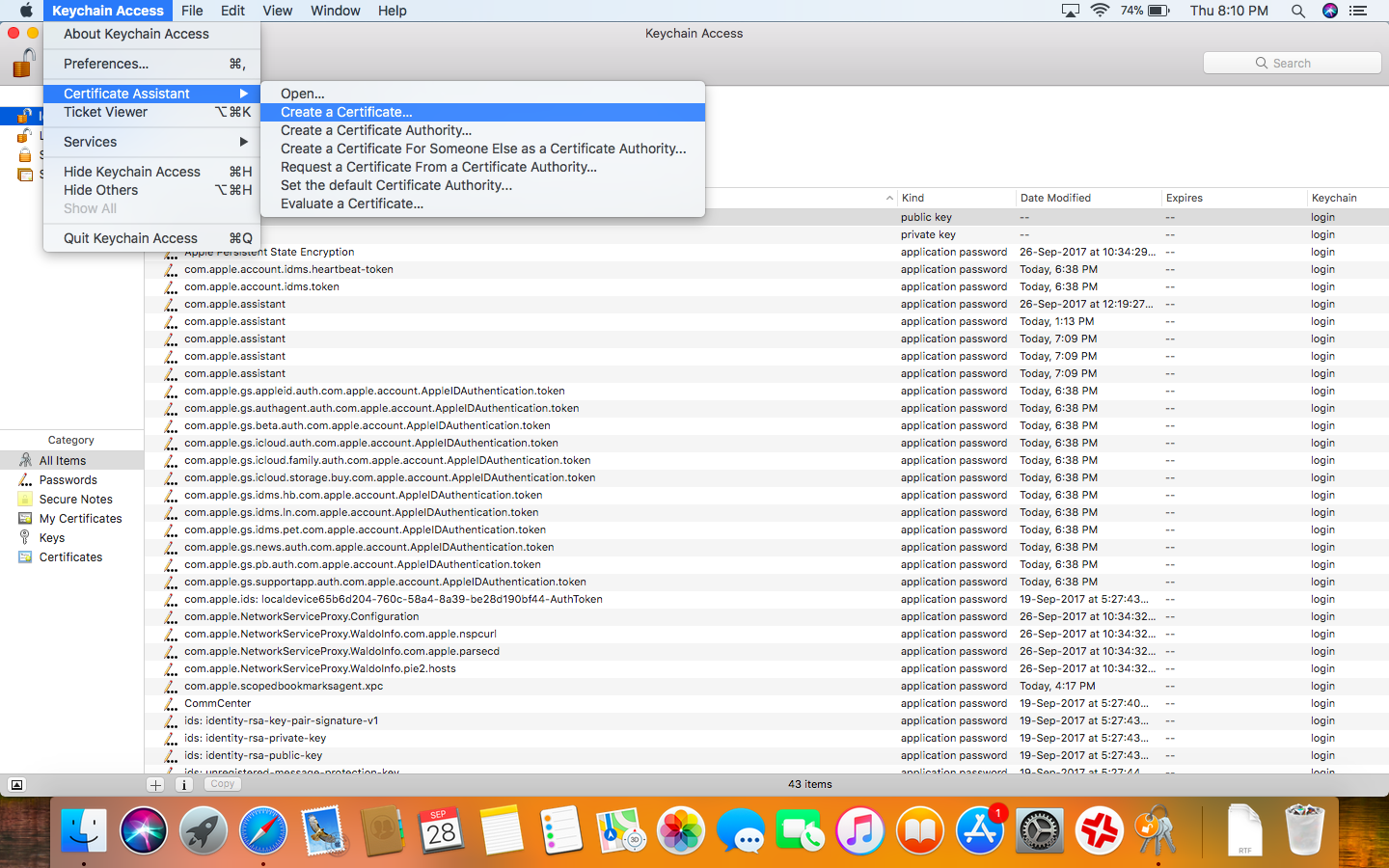Open Launchpad rocket icon in Dock
The height and width of the screenshot is (868, 1389).
[204, 830]
